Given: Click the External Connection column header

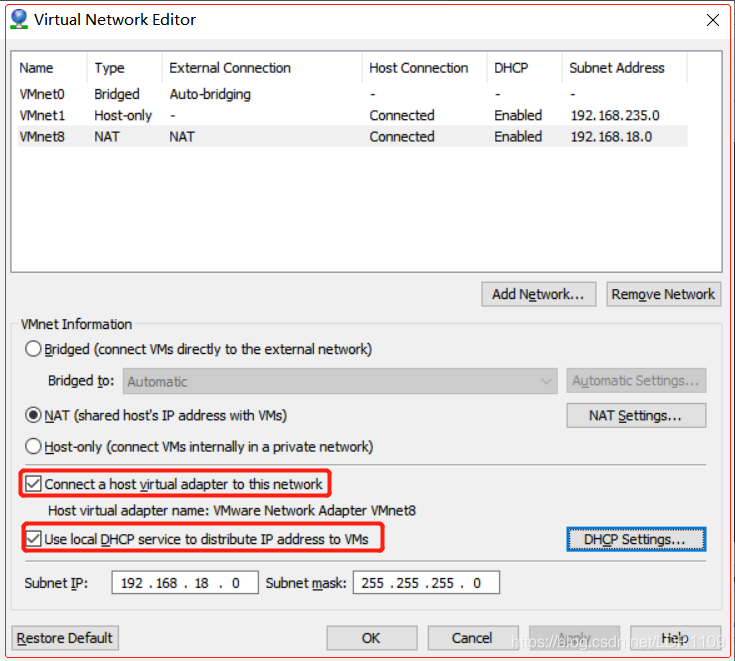Looking at the screenshot, I should pyautogui.click(x=262, y=68).
